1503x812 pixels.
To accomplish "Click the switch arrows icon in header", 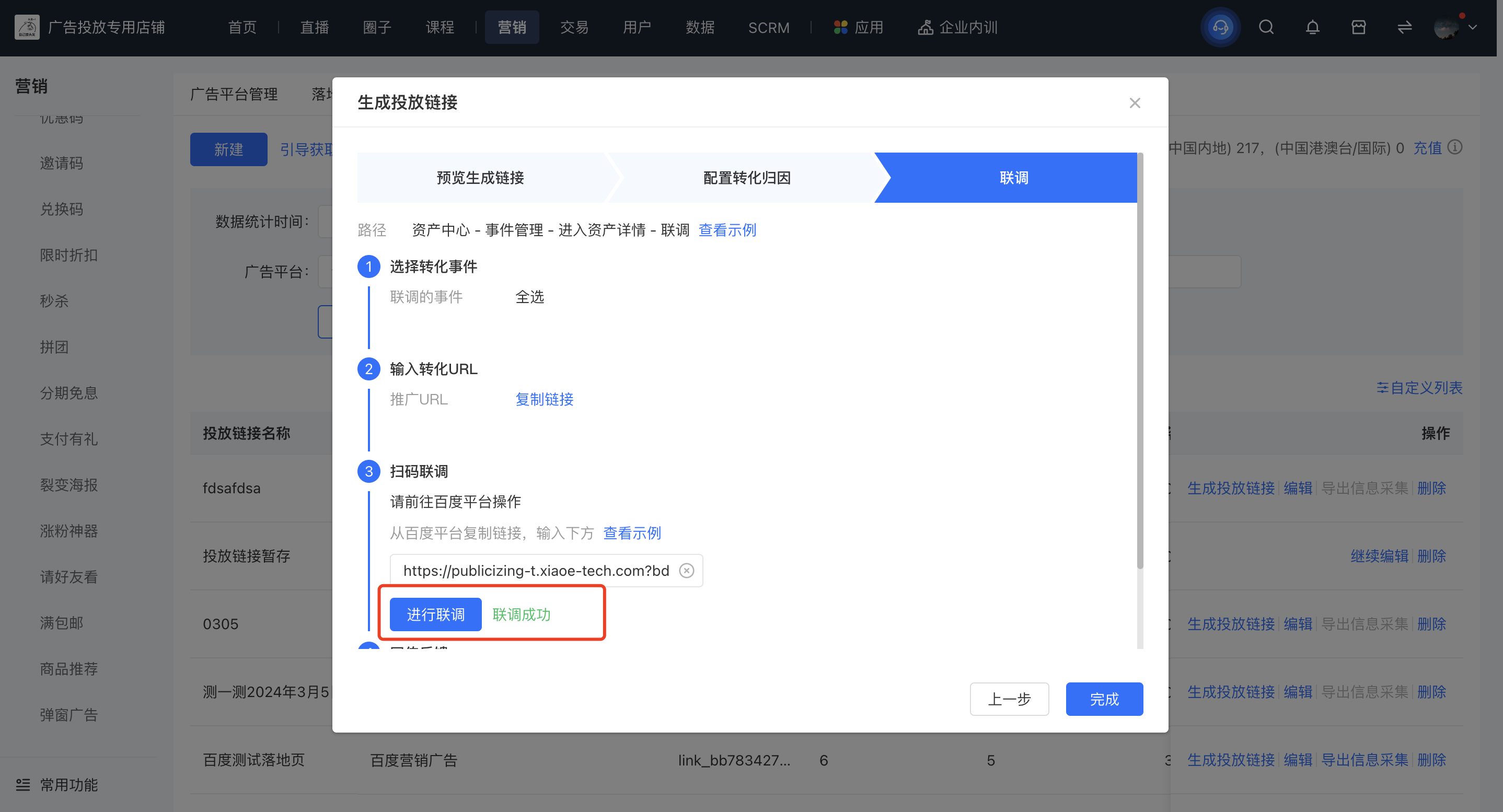I will coord(1404,27).
